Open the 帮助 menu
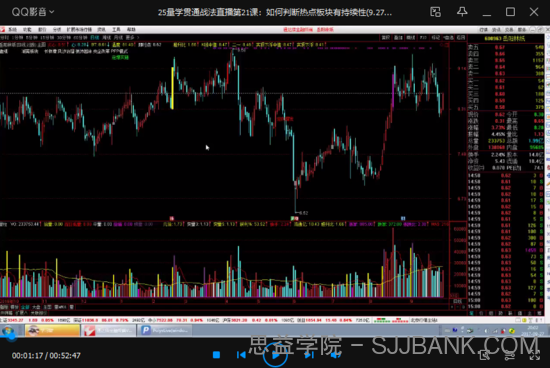The image size is (550, 368). [x=131, y=29]
